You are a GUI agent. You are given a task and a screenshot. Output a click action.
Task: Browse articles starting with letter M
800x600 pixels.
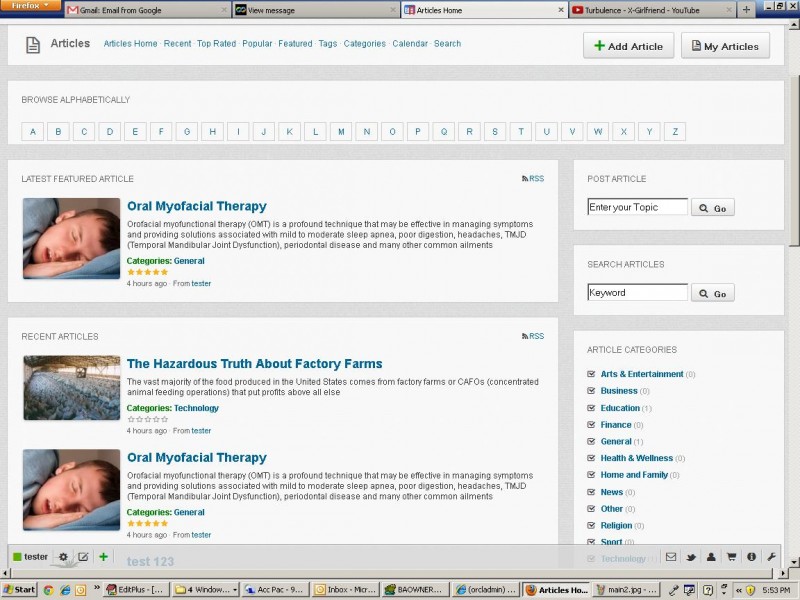click(x=341, y=132)
